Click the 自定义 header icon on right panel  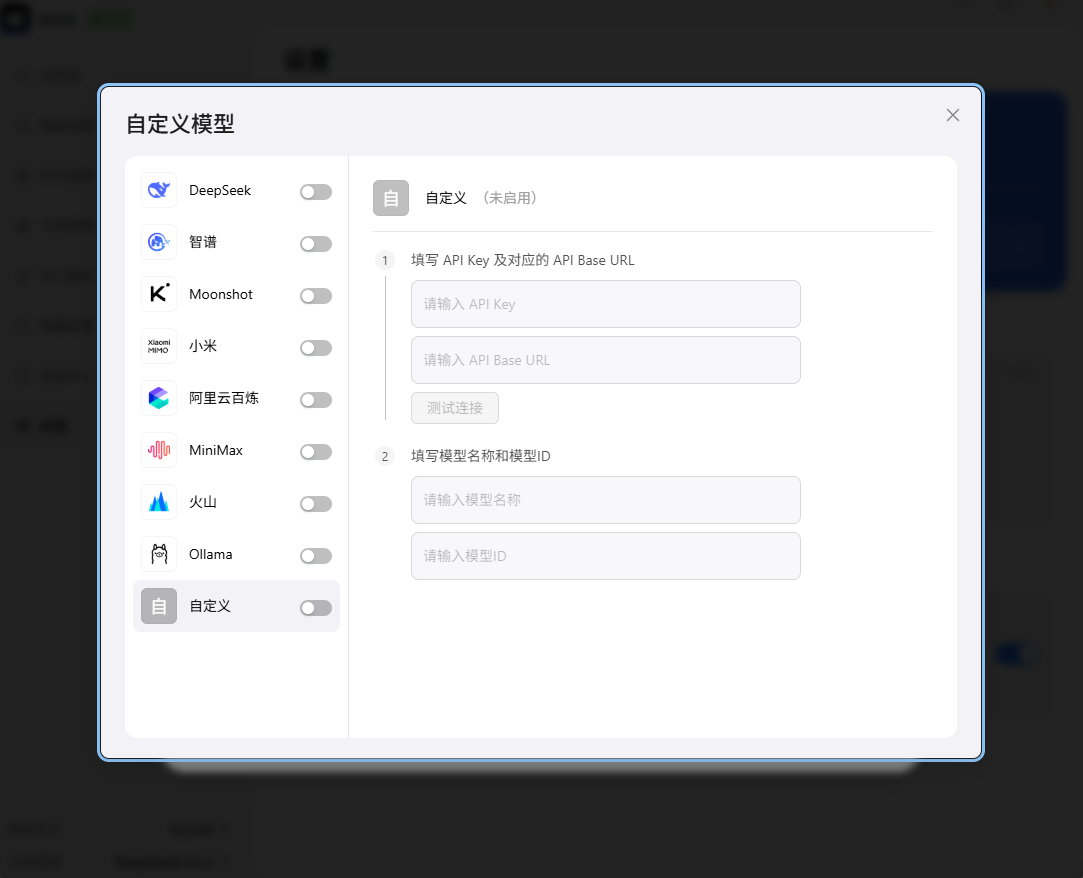[x=391, y=198]
